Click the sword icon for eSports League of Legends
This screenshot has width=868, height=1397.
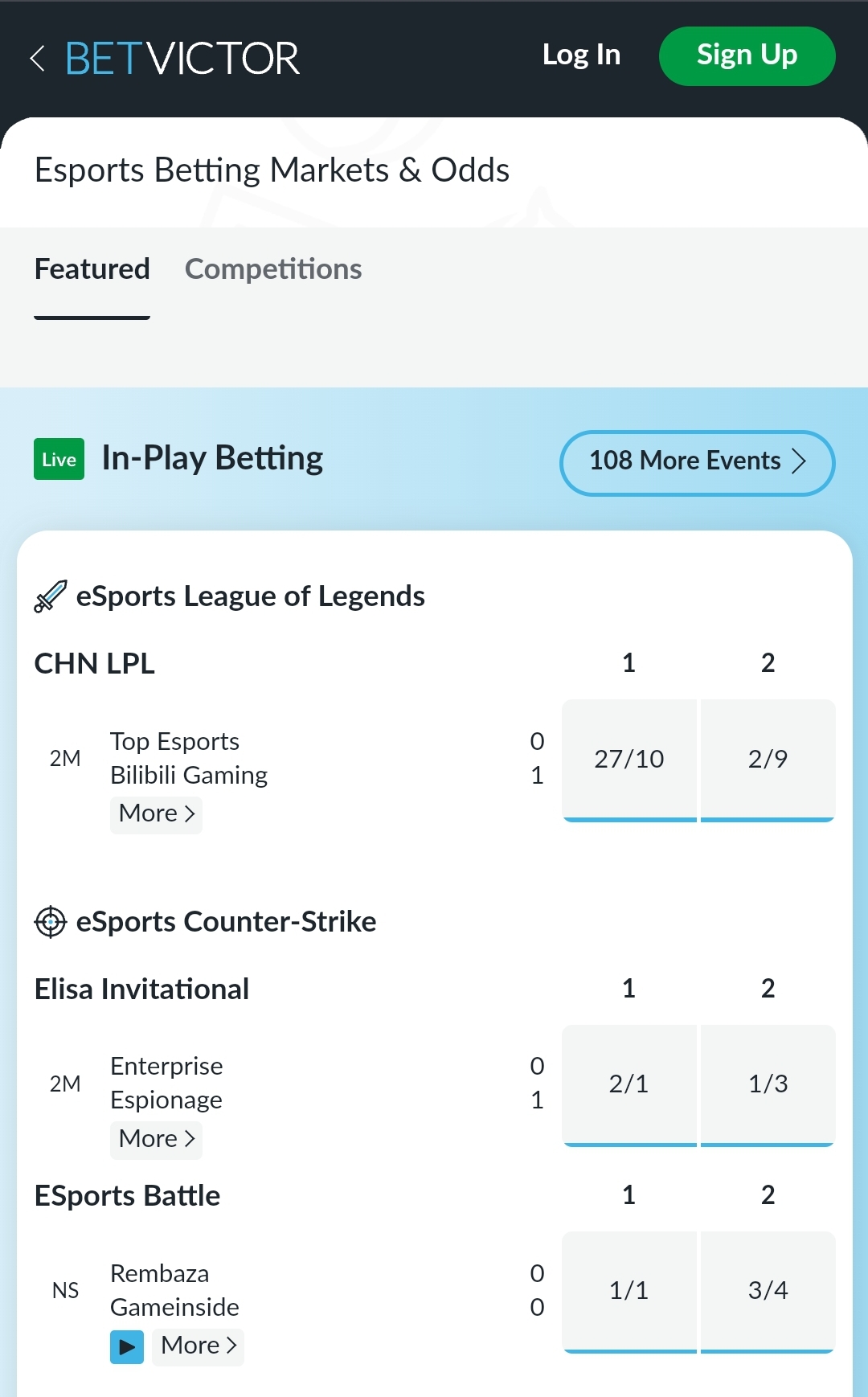49,596
